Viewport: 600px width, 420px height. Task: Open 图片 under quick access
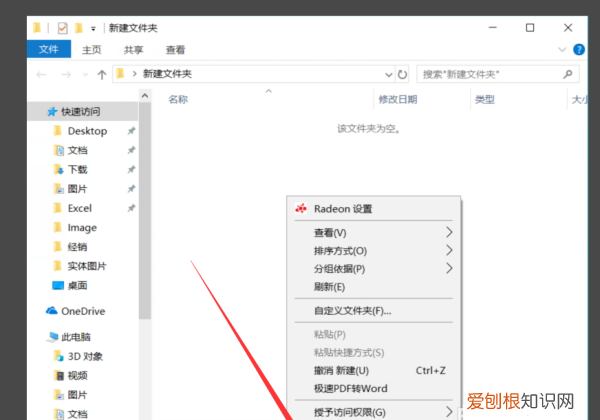point(77,189)
